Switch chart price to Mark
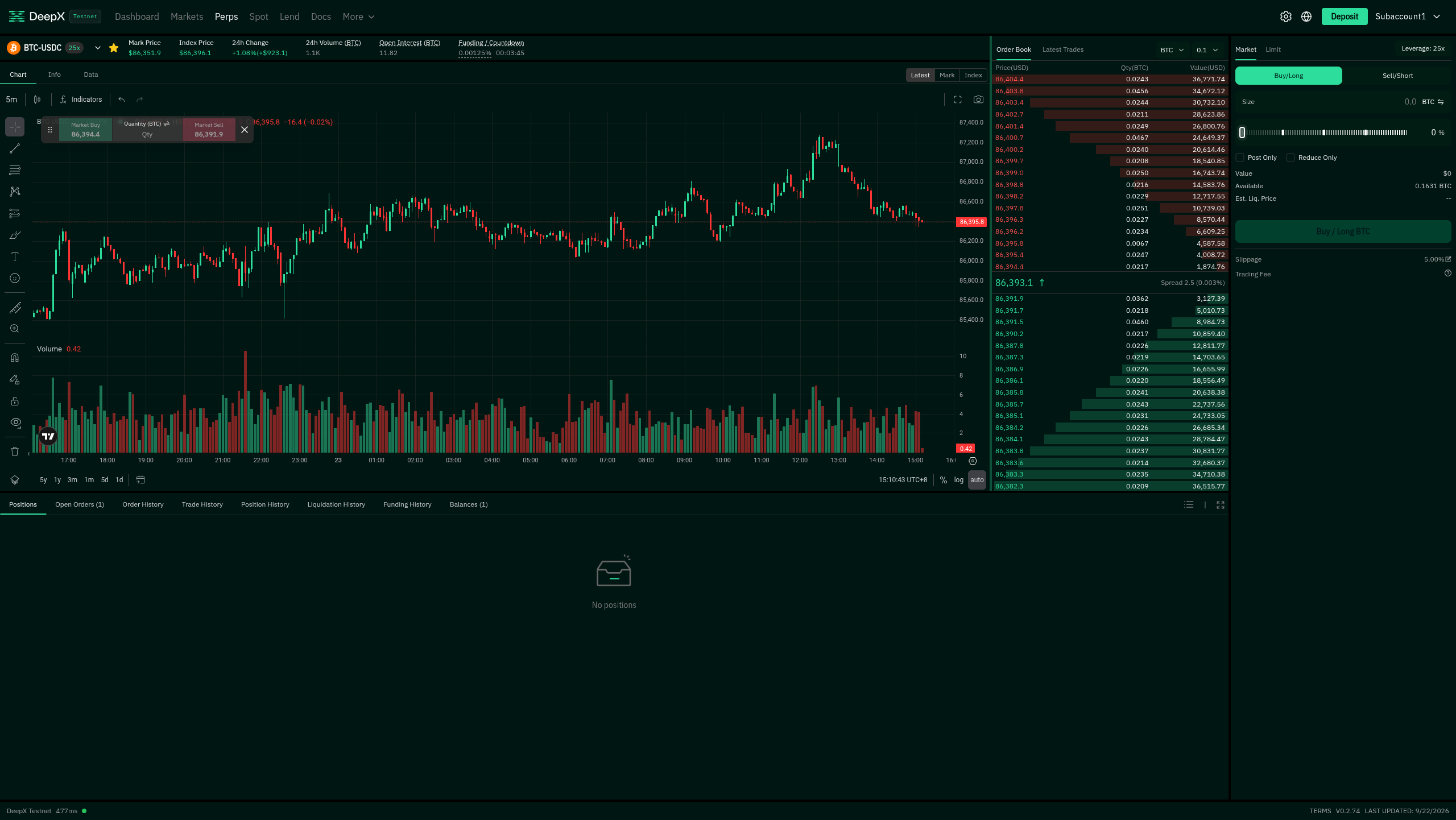This screenshot has height=820, width=1456. tap(947, 75)
